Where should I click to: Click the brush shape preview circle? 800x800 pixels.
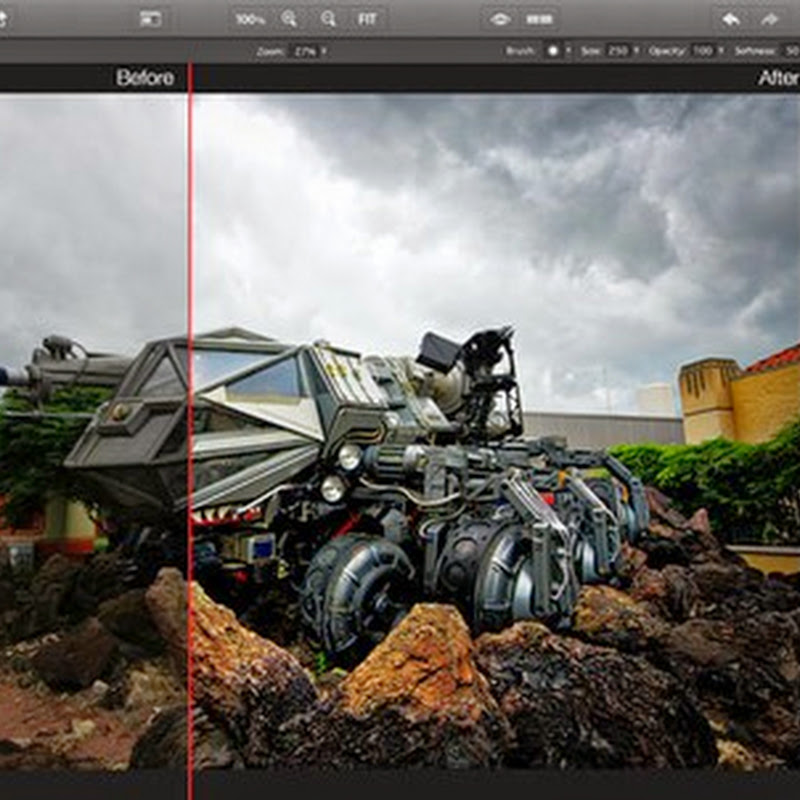(x=552, y=51)
